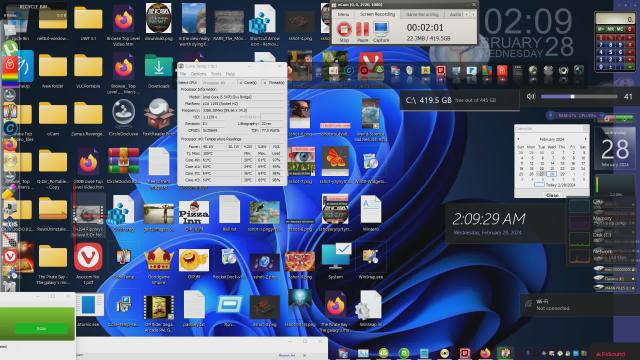Launch CircleDock.exe from desktop

click(123, 118)
